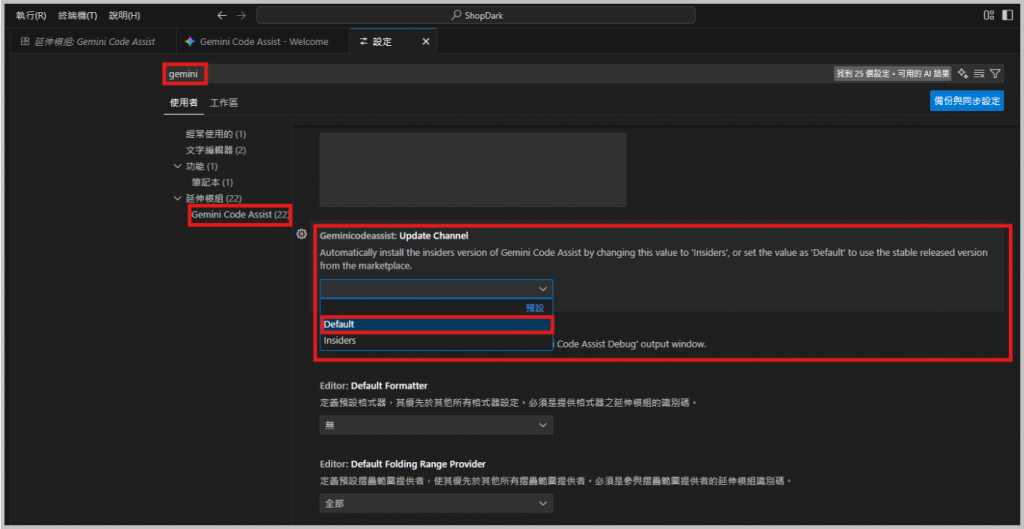Open the 執行(R) menu
Viewport: 1024px width, 529px height.
click(31, 15)
